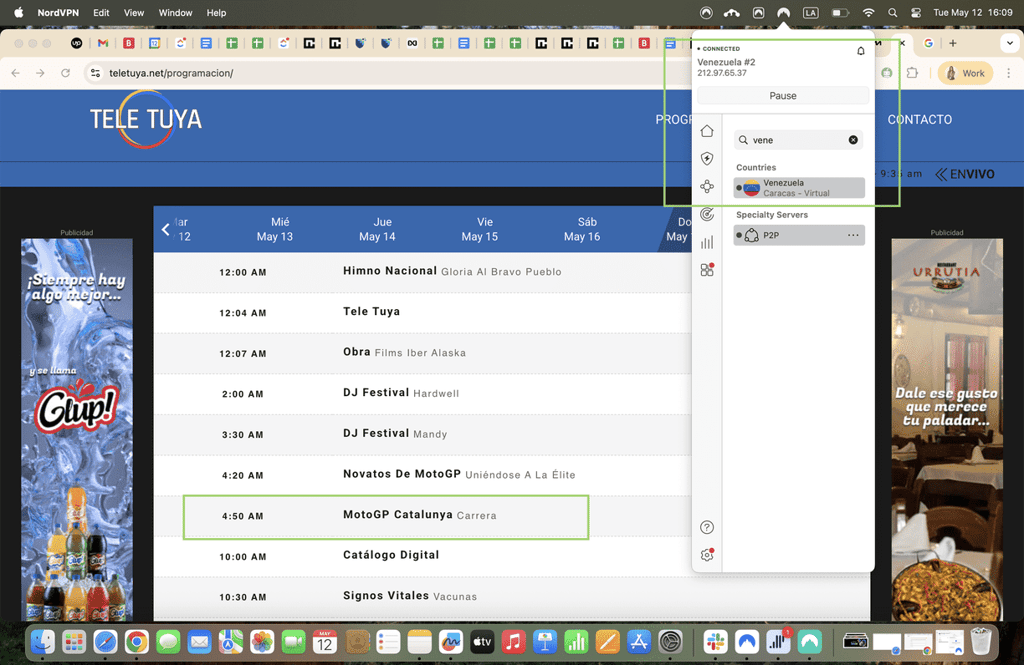Open the Threat Protection shield panel
The image size is (1024, 665).
pos(707,159)
